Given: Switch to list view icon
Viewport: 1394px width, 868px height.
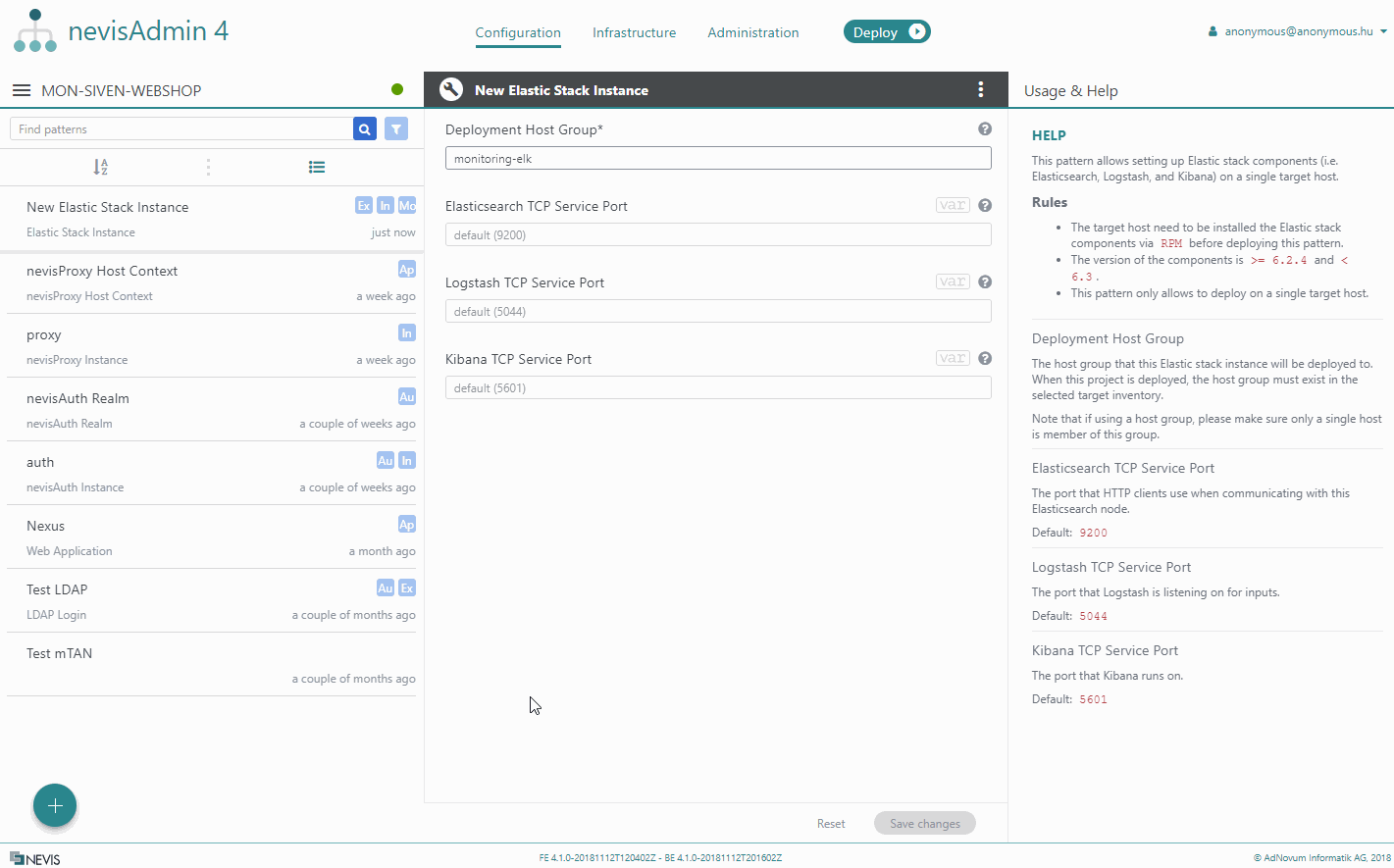Looking at the screenshot, I should tap(317, 167).
